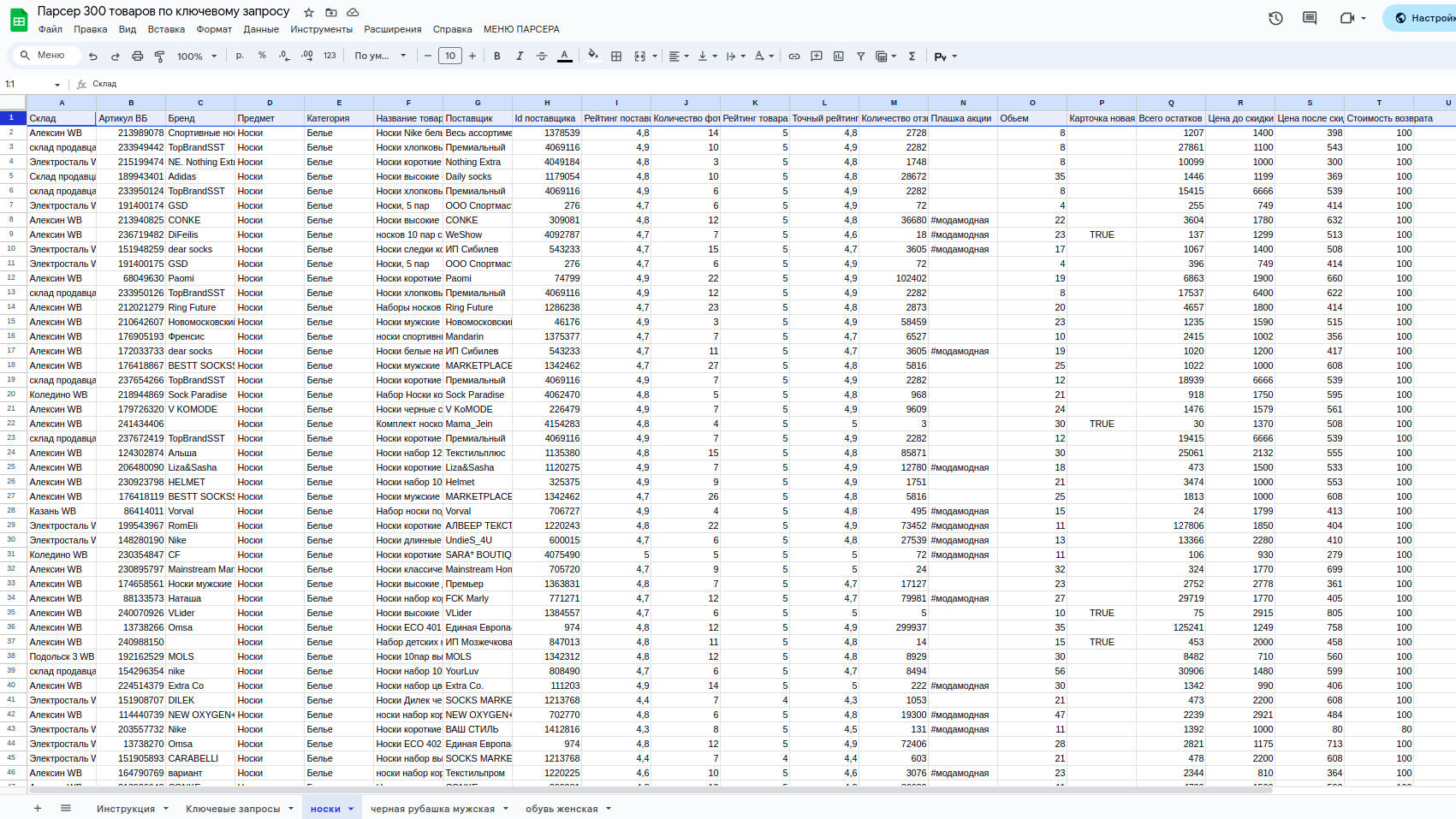The height and width of the screenshot is (819, 1456).
Task: Open the comments panel icon
Action: click(1309, 18)
